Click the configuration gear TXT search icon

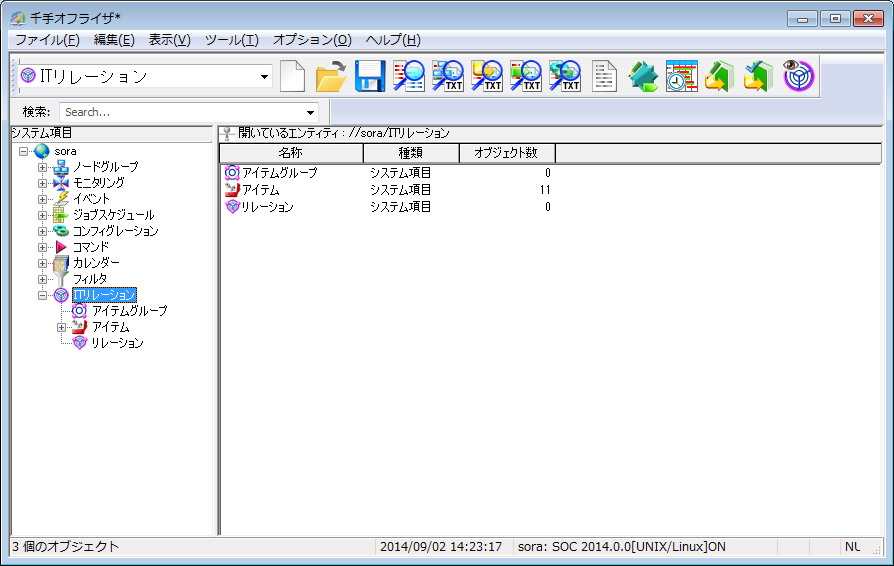[565, 76]
